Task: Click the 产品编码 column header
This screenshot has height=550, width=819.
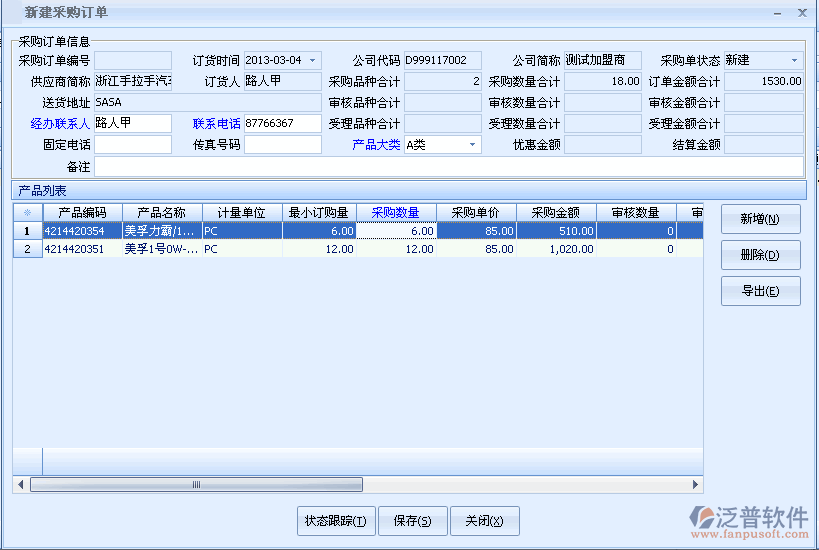Action: tap(82, 212)
